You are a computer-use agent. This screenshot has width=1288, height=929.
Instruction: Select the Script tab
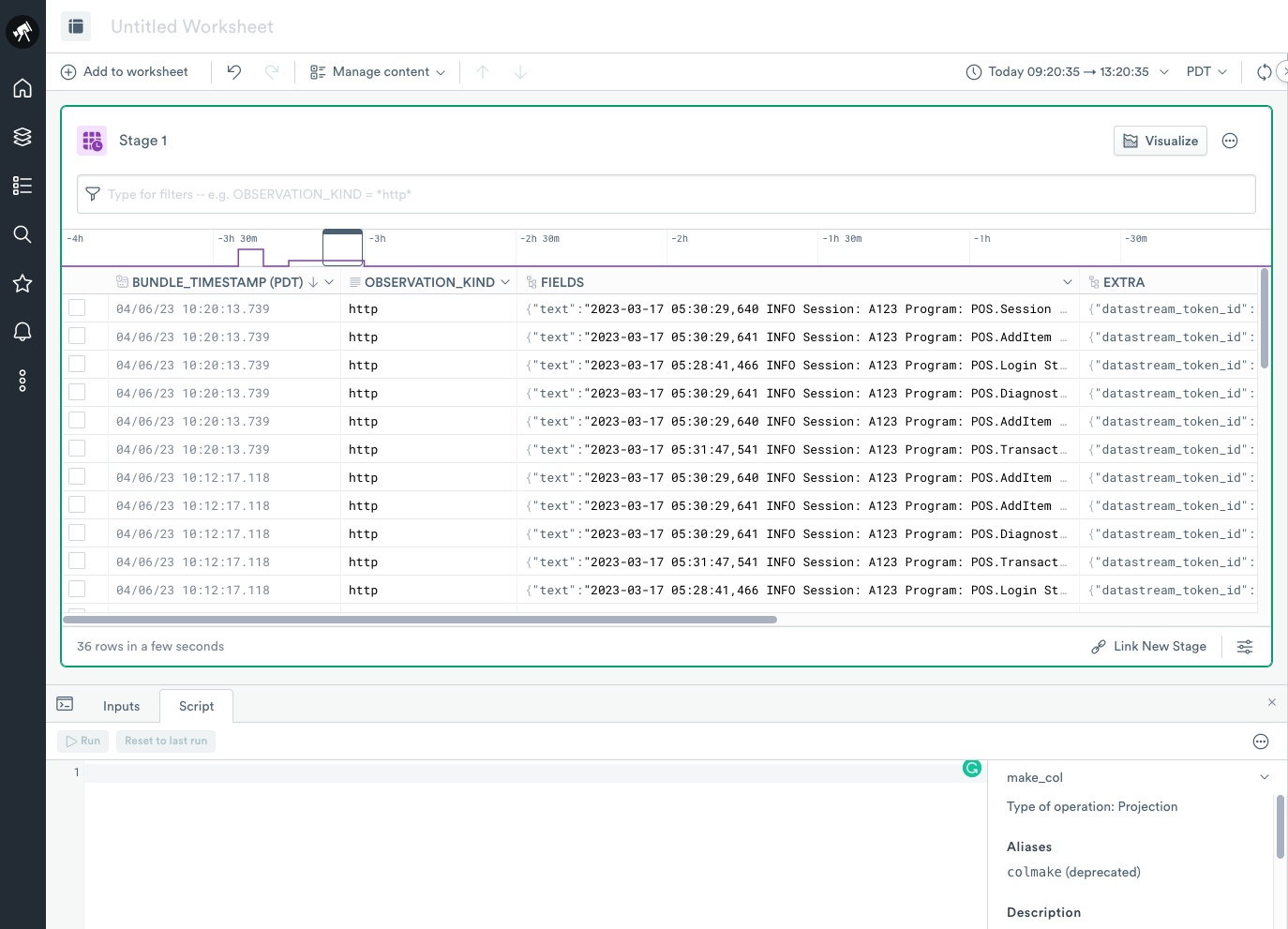tap(196, 707)
